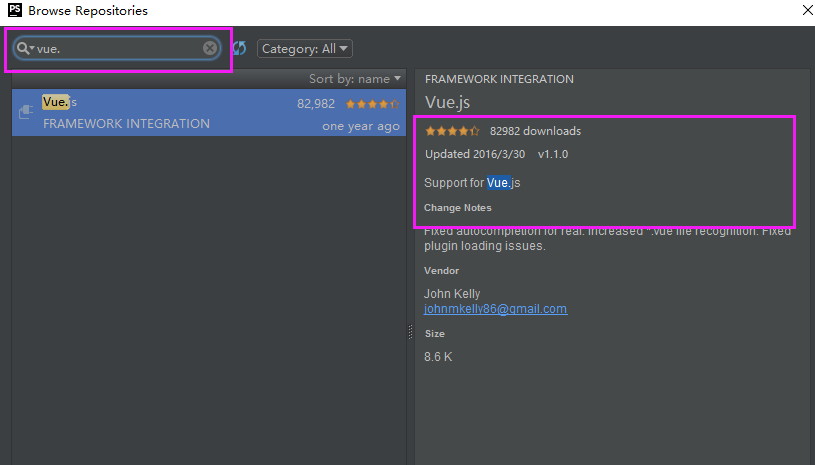Click the '82982 downloads' text
This screenshot has height=465, width=815.
point(535,131)
